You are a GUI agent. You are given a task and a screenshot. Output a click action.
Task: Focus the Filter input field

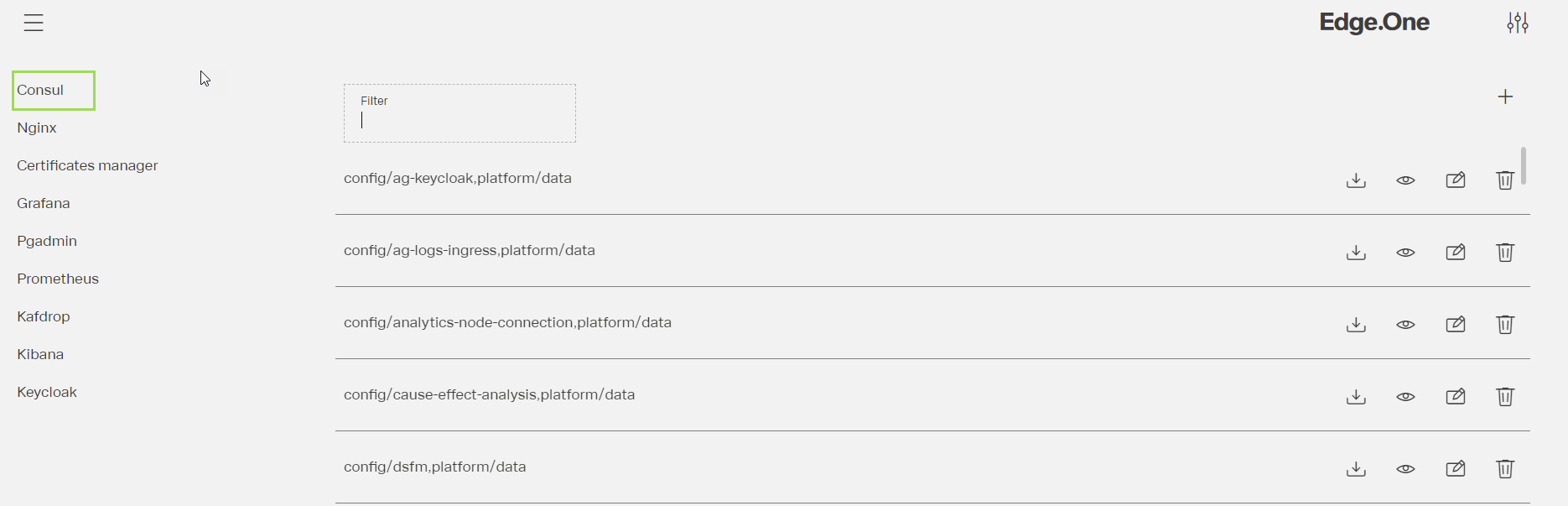(459, 120)
